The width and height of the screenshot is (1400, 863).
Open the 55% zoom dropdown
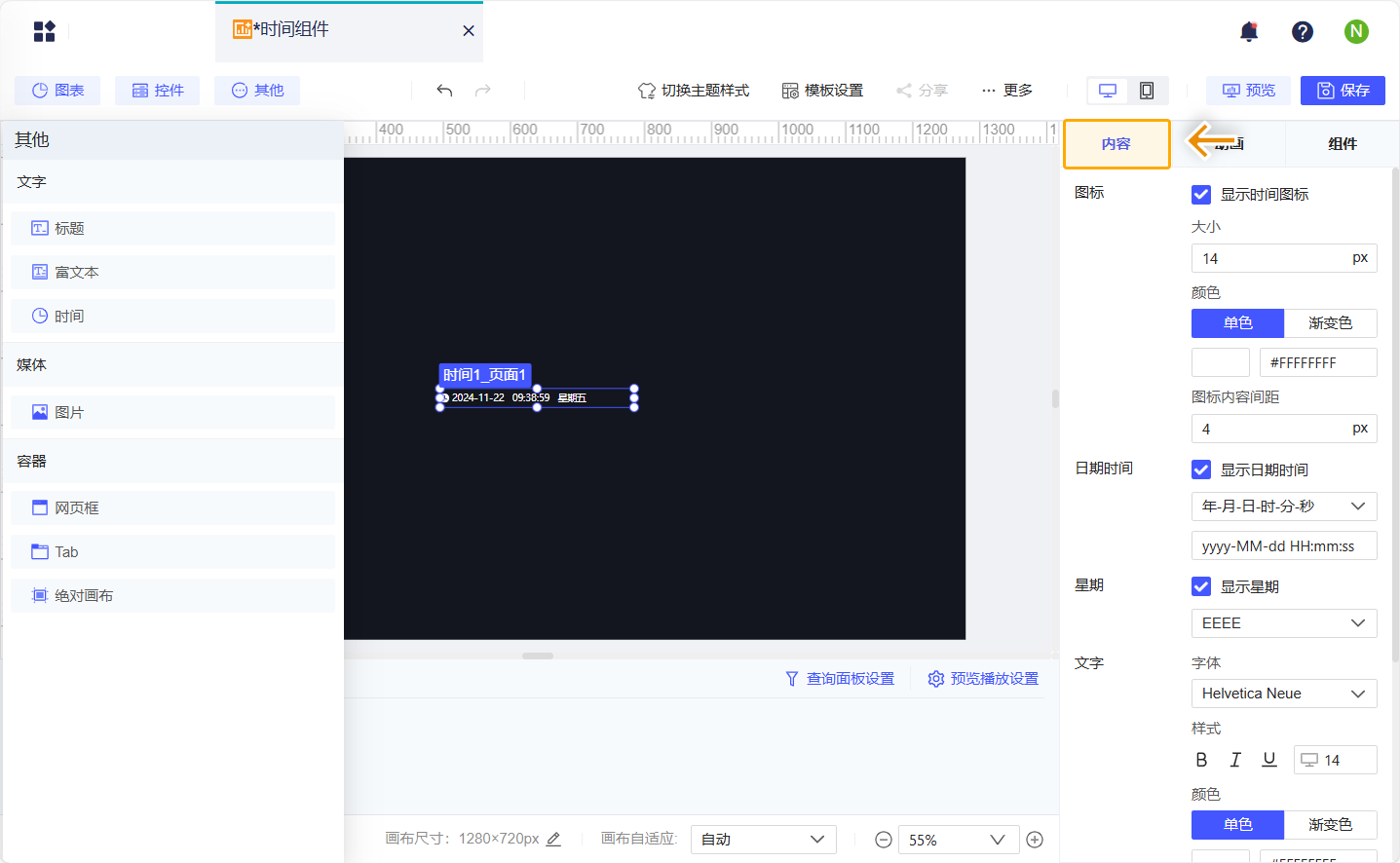959,840
